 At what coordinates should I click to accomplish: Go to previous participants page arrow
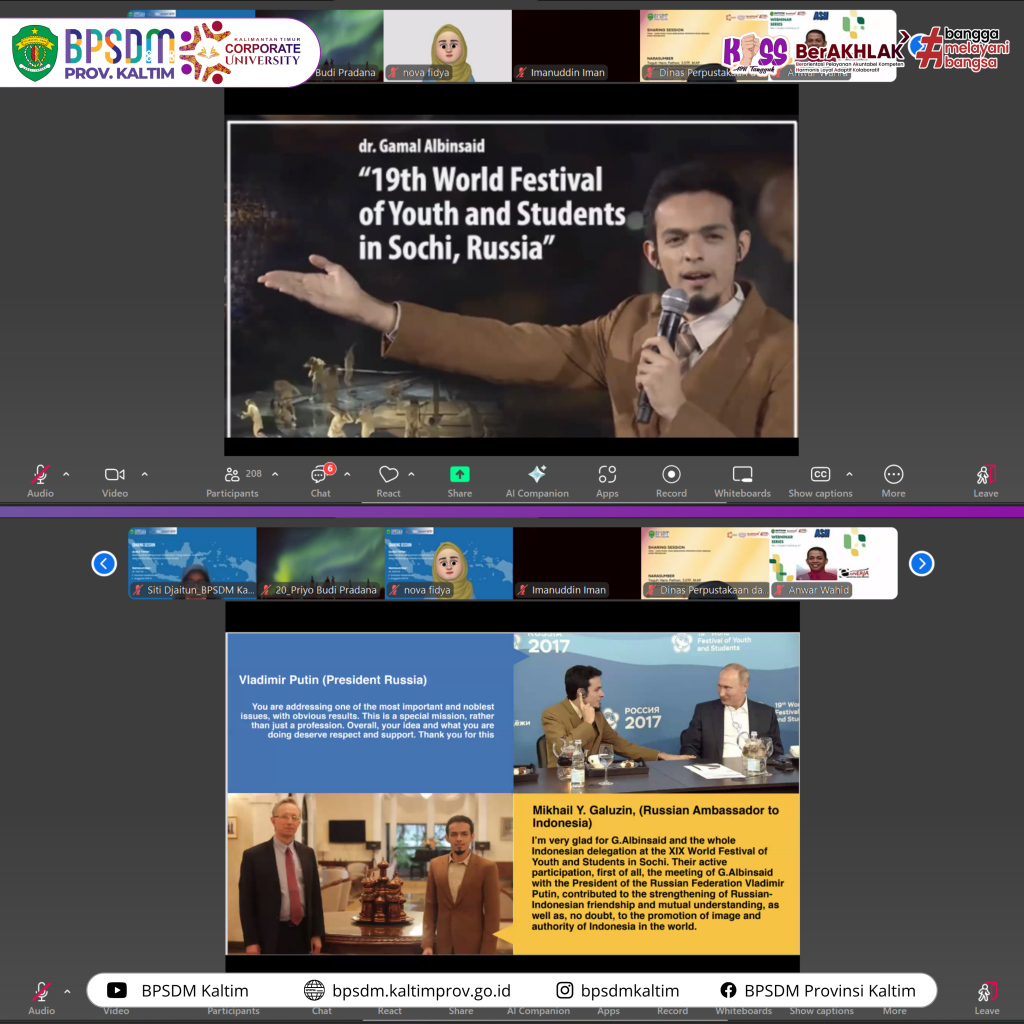click(104, 564)
